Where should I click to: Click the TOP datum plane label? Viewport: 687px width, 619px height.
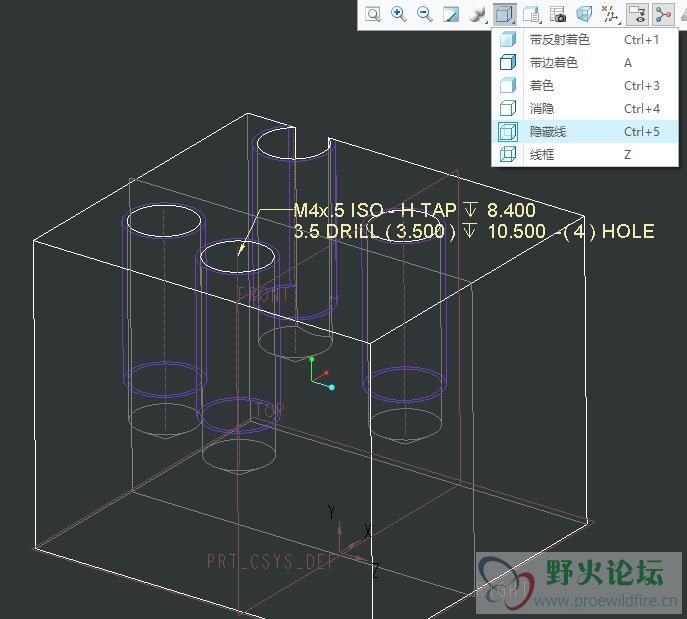[x=270, y=410]
